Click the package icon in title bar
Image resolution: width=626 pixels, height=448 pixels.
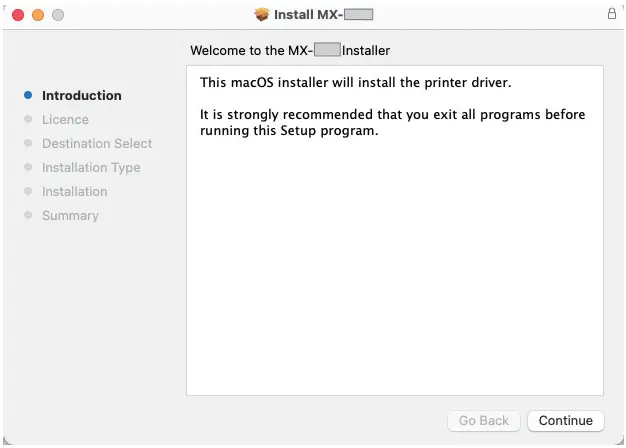click(262, 15)
